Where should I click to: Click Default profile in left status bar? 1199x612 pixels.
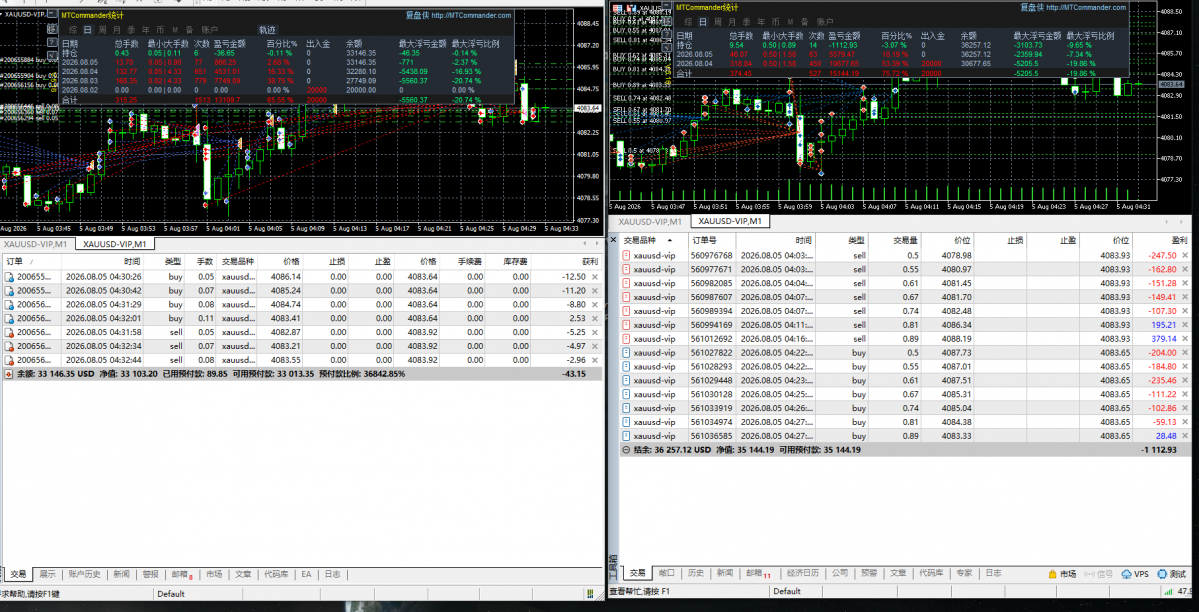171,593
